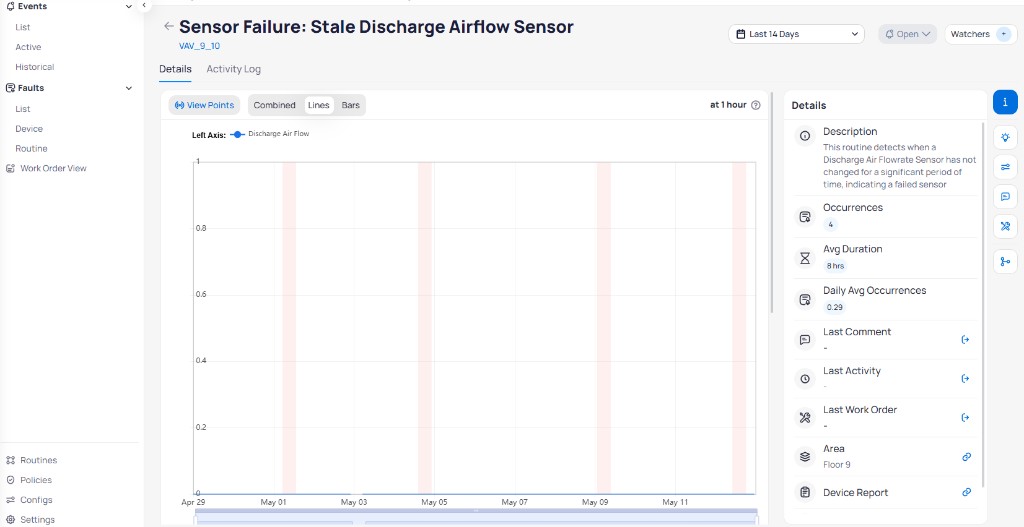The height and width of the screenshot is (527, 1024).
Task: Collapse the sidebar with the chevron
Action: tap(144, 5)
